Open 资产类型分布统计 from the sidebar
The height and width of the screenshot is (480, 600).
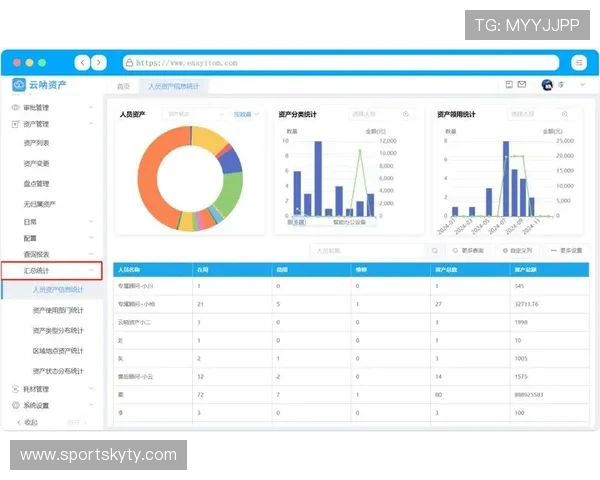pyautogui.click(x=58, y=330)
